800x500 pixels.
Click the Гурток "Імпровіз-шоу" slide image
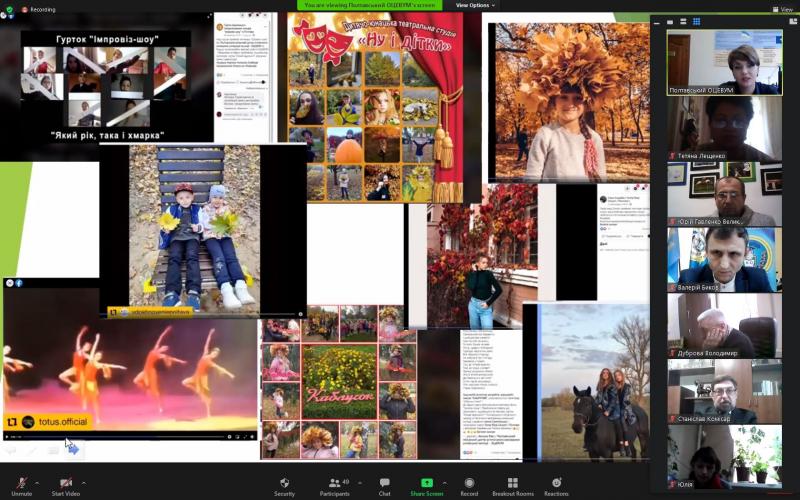coord(106,86)
